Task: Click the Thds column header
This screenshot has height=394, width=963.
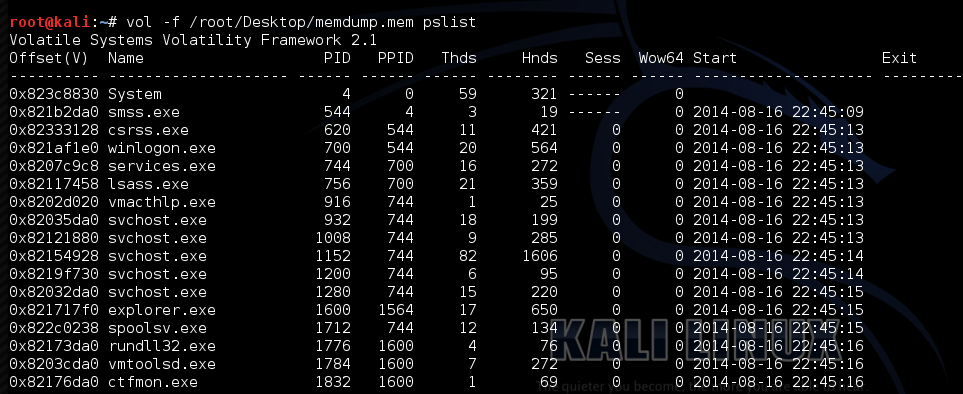Action: [x=459, y=58]
